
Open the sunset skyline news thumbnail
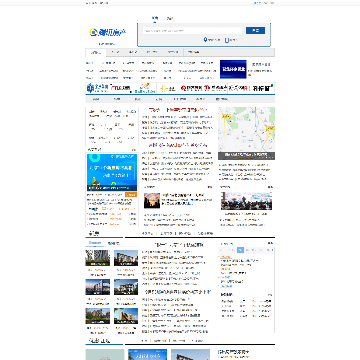(x=152, y=201)
